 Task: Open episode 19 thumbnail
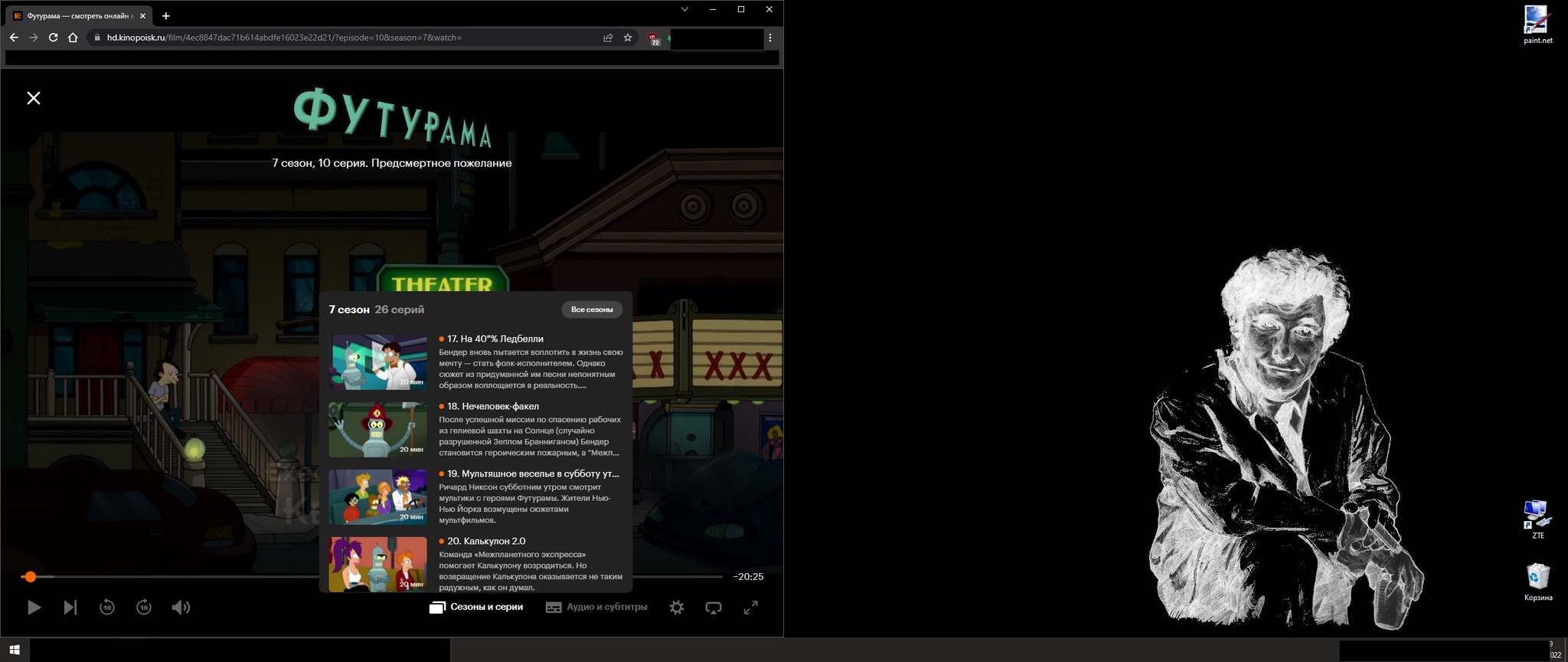(x=378, y=497)
